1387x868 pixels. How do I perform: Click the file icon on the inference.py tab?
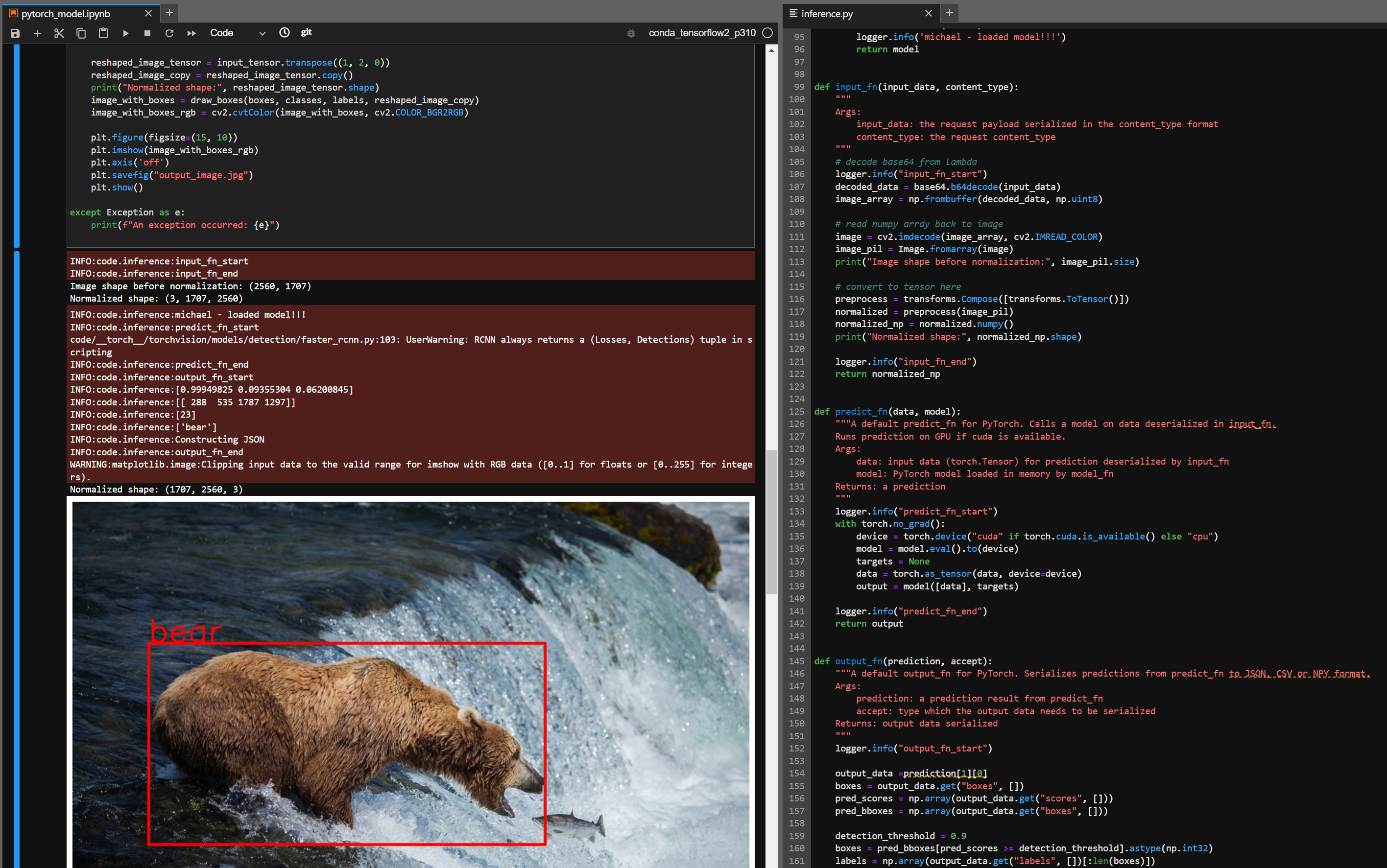point(793,13)
